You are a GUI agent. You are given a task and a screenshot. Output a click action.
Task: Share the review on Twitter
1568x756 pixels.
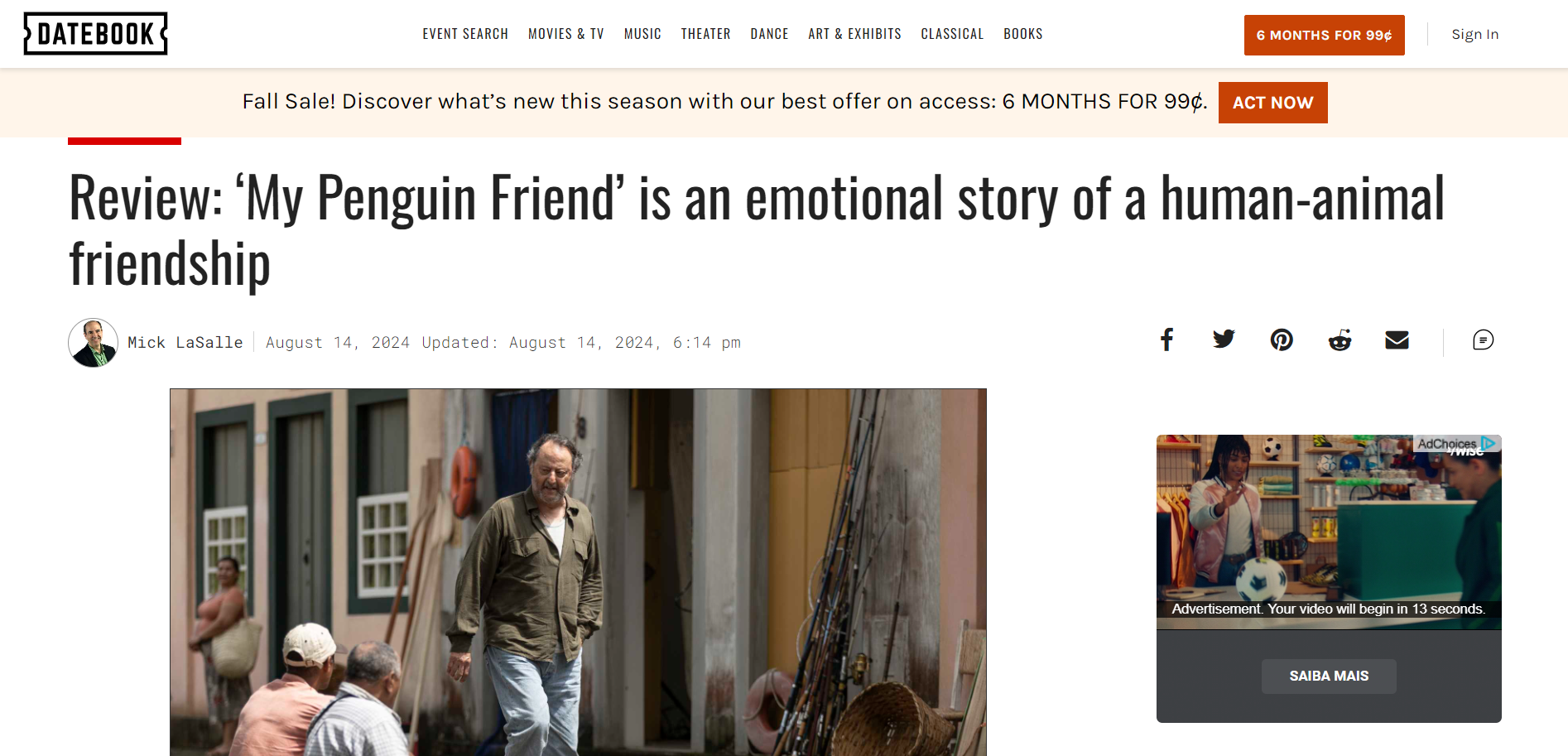point(1224,339)
